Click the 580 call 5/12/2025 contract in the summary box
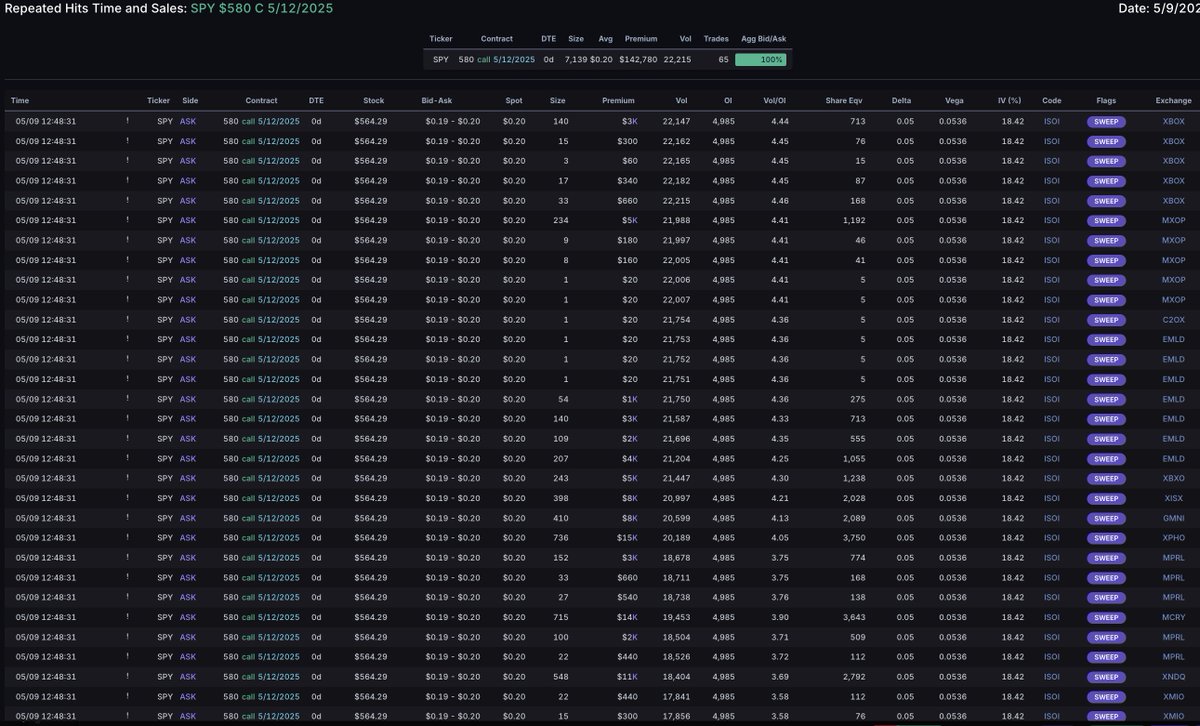Screen dimensions: 1200x726 [x=497, y=60]
